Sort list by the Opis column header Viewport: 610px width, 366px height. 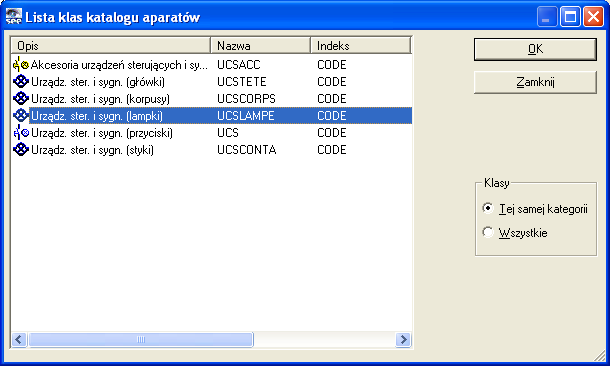point(111,46)
